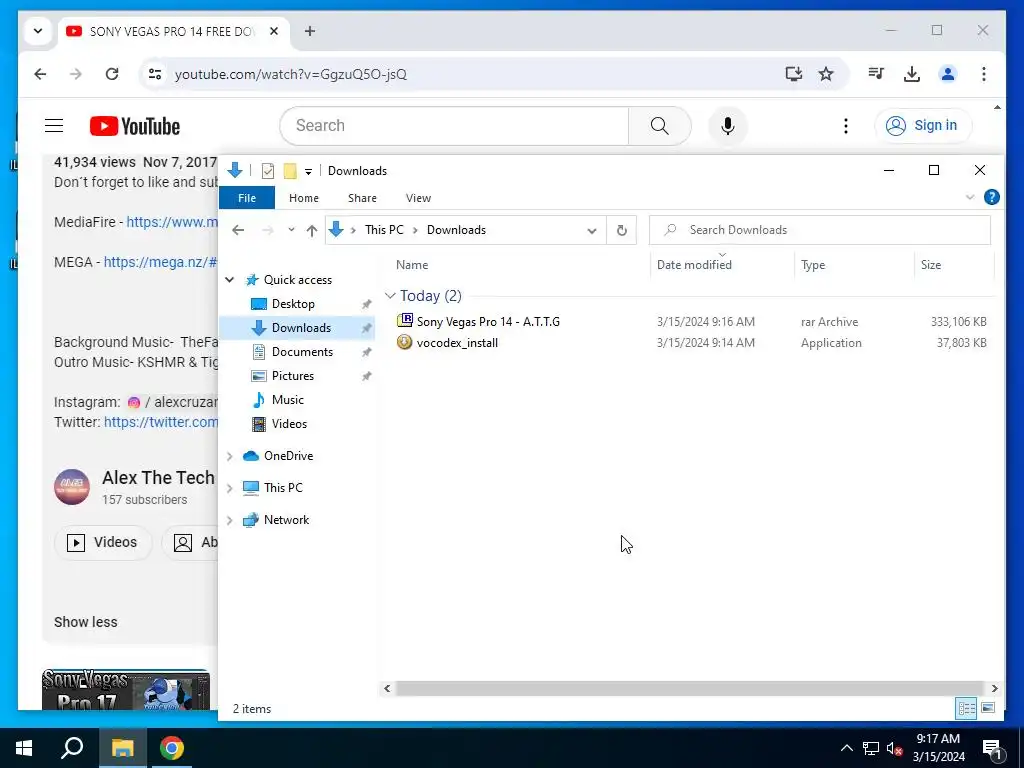Open the View ribbon tab
This screenshot has height=768, width=1024.
418,198
